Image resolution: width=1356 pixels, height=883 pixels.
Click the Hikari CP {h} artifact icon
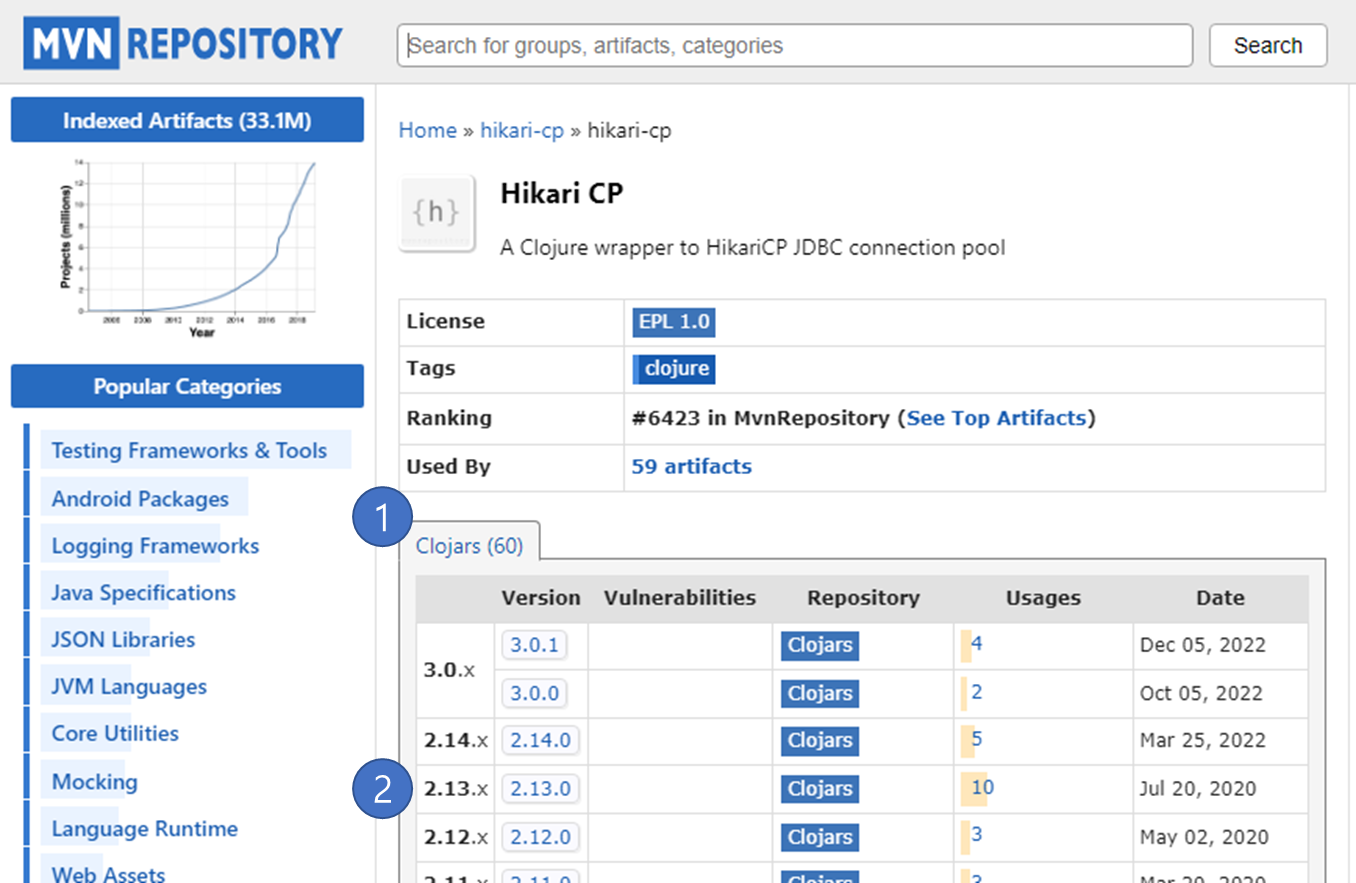[x=437, y=213]
